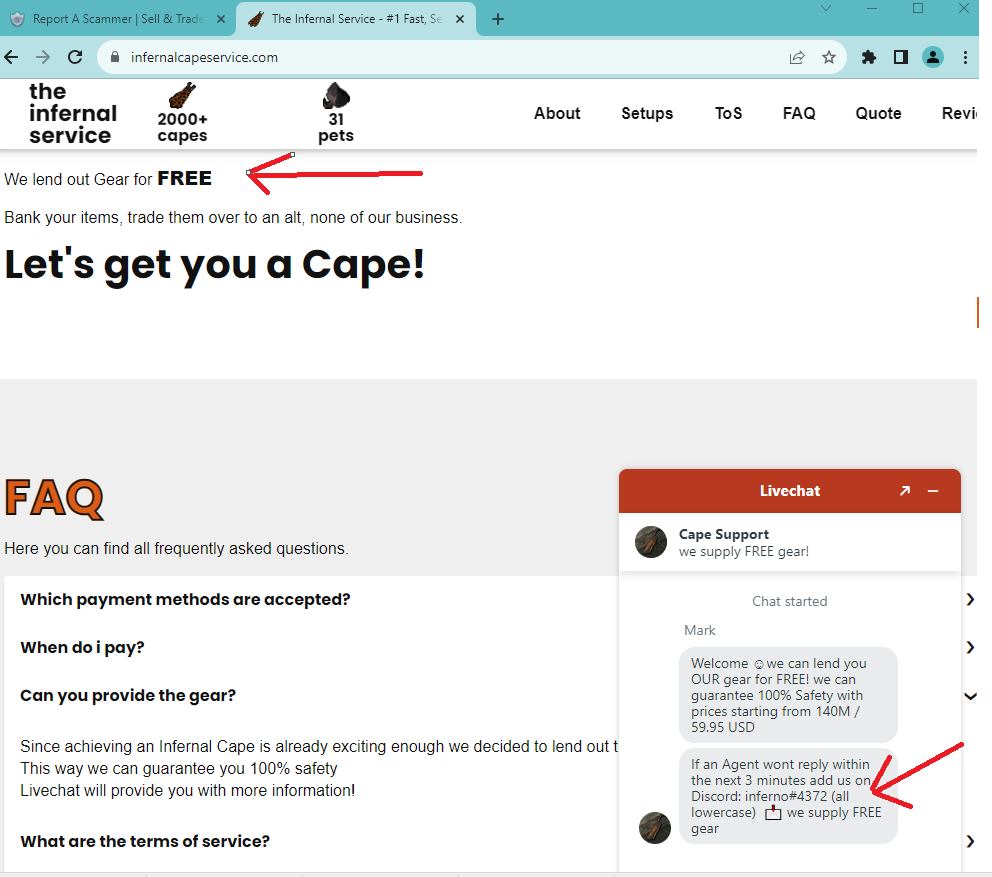992x877 pixels.
Task: Click 'Here you can find all frequently asked questions'
Action: [x=177, y=548]
